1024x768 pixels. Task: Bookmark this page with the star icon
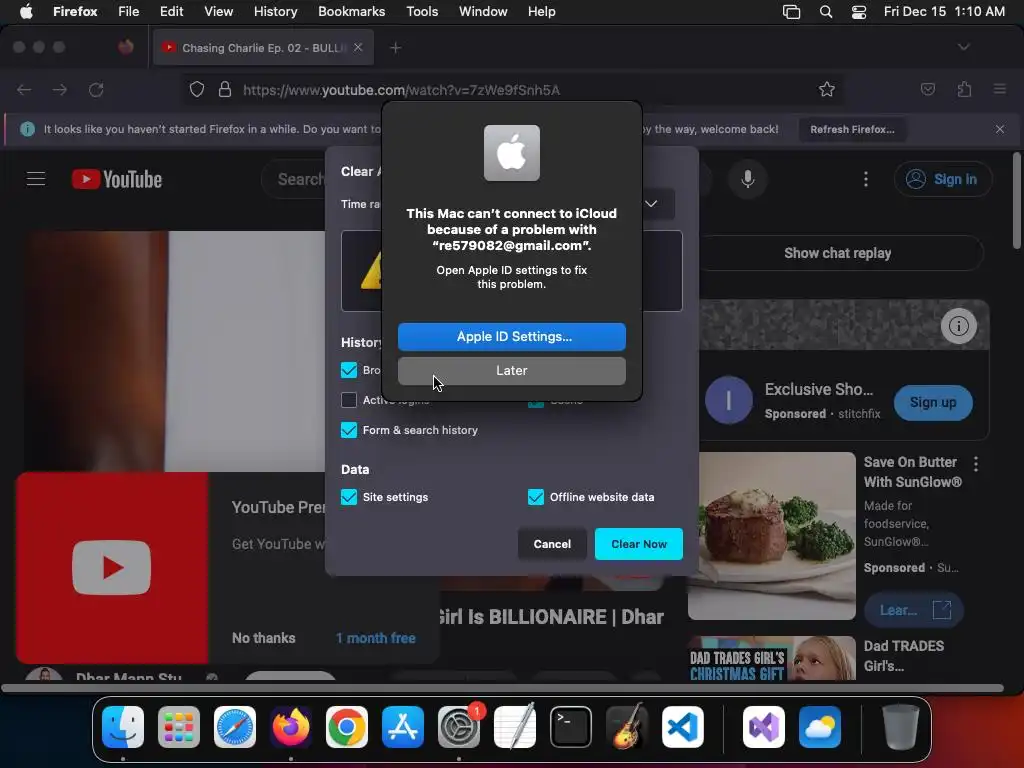pyautogui.click(x=827, y=89)
